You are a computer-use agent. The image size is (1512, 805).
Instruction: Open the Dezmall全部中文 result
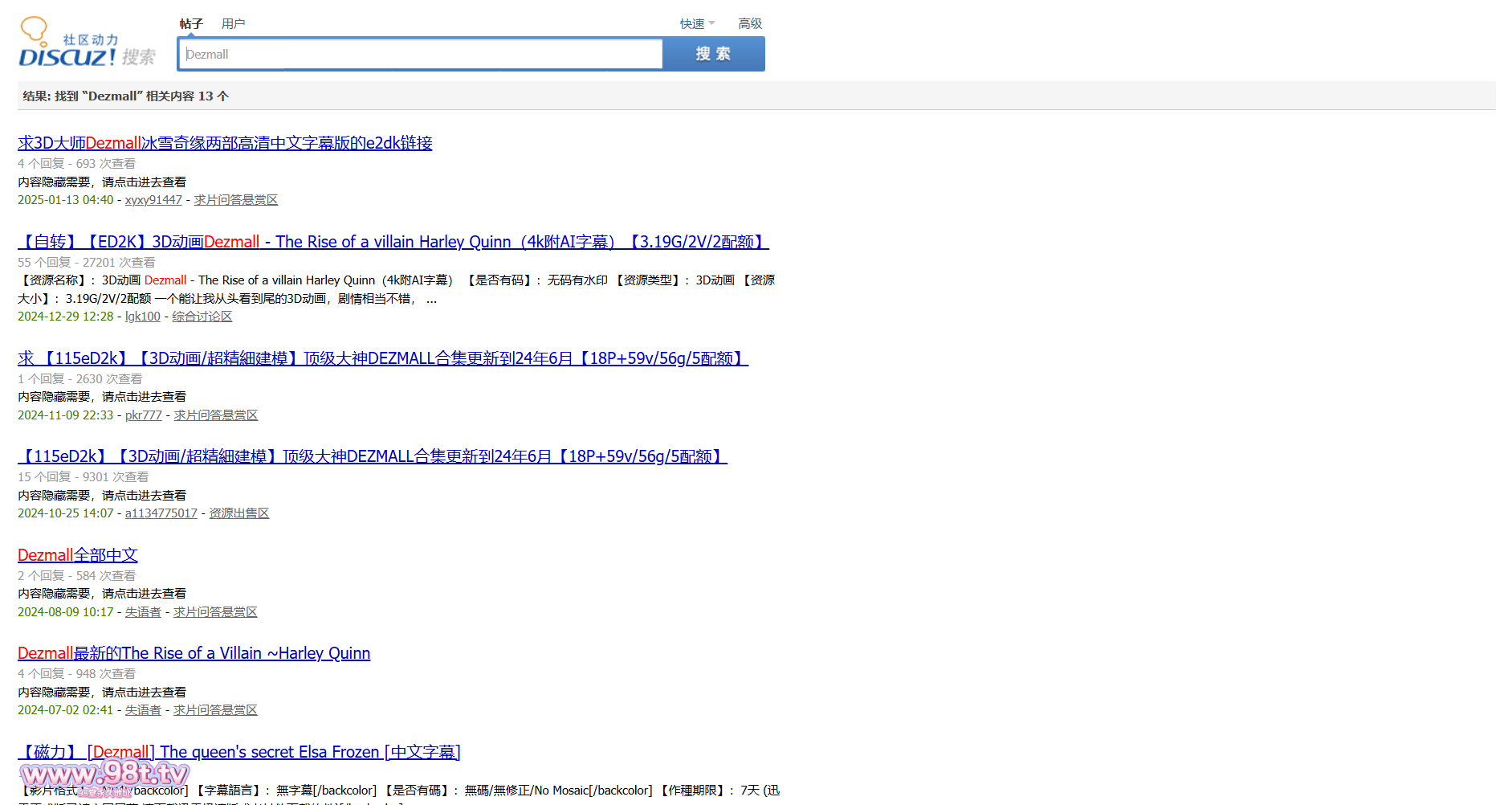click(78, 555)
